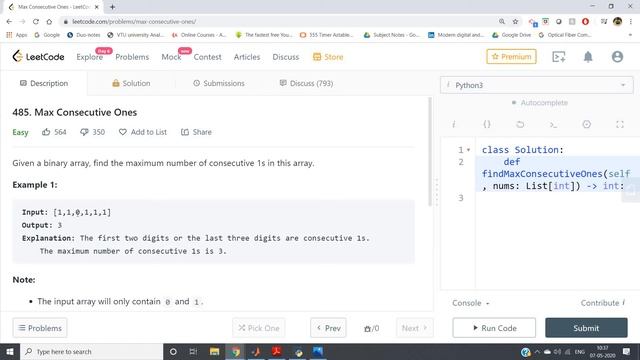The width and height of the screenshot is (640, 360).
Task: Open Chrome from the taskbar
Action: (236, 351)
